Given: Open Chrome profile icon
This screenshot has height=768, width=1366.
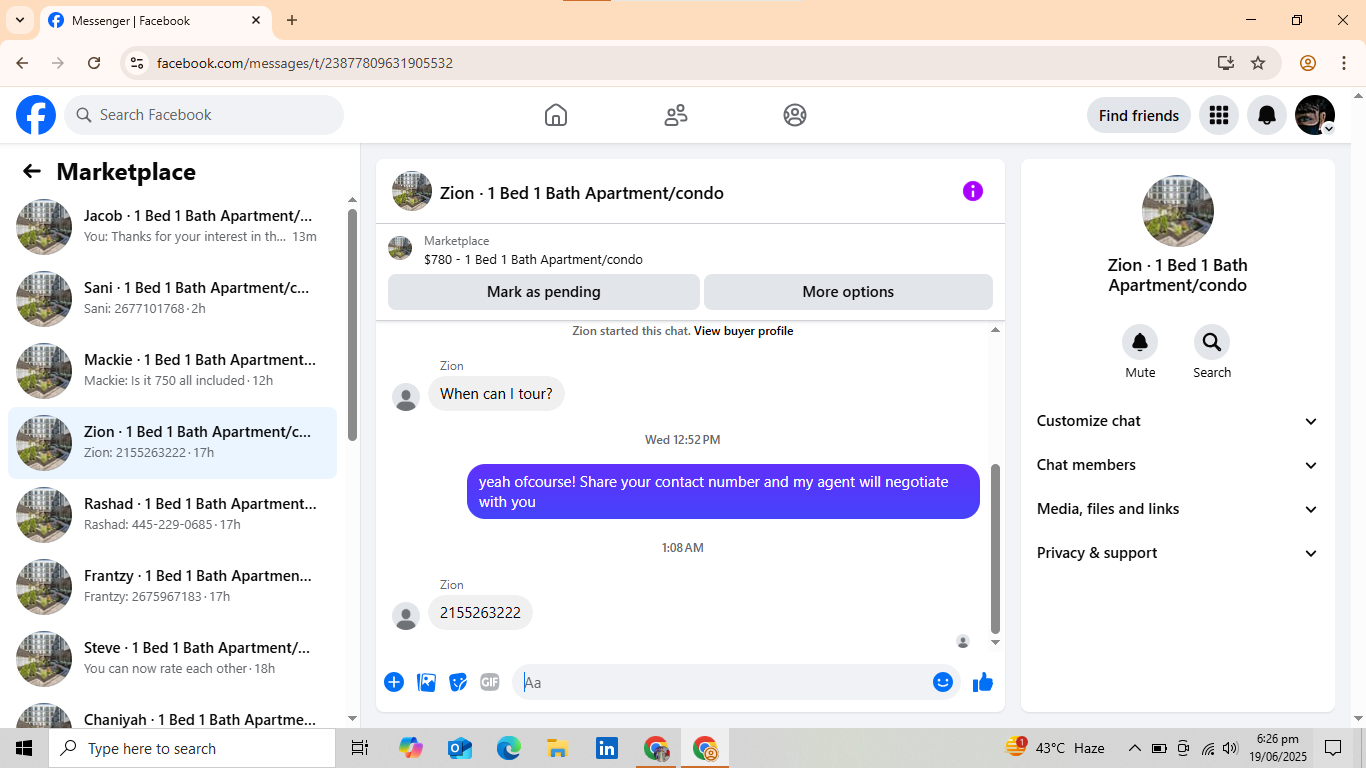Looking at the screenshot, I should tap(1308, 63).
